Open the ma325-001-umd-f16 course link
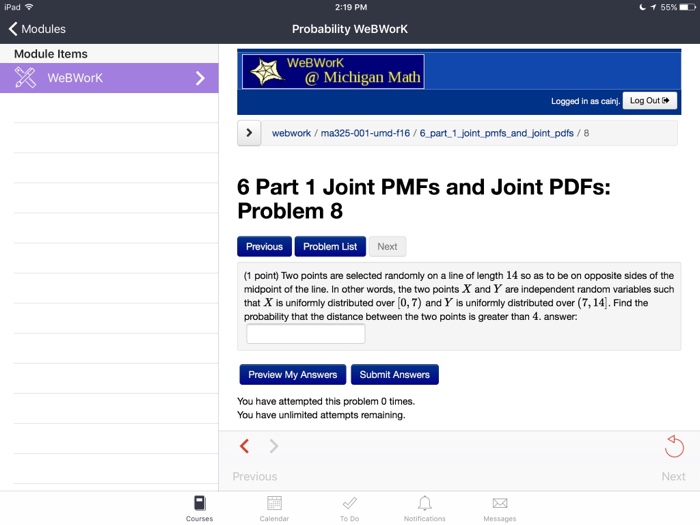 tap(366, 133)
